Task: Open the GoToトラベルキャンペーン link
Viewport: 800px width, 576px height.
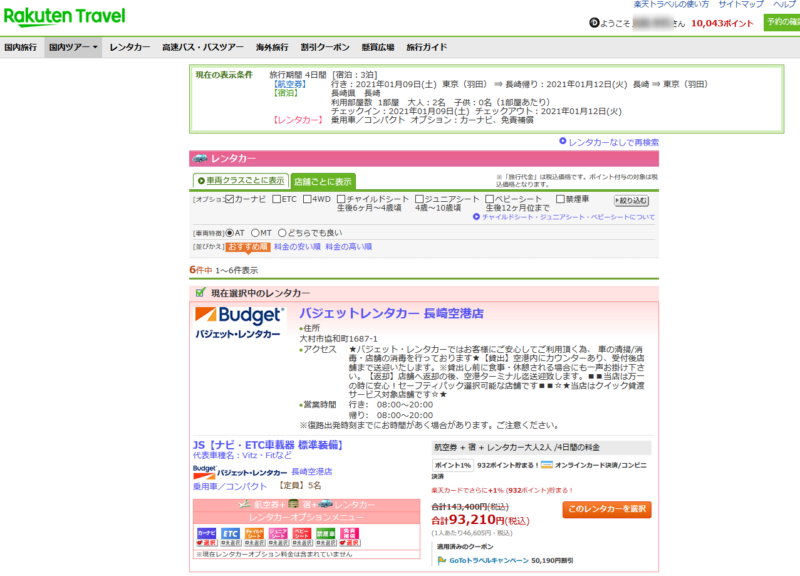Action: point(489,561)
